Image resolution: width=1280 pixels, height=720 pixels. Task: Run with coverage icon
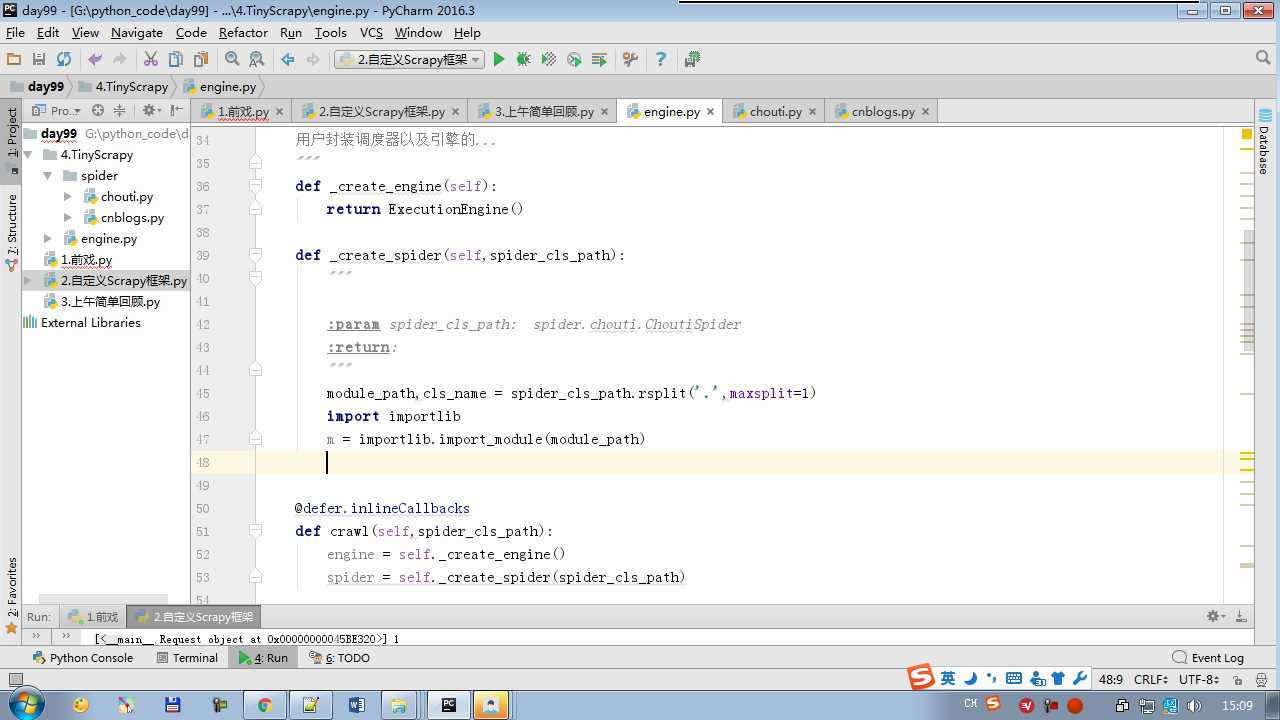pyautogui.click(x=548, y=60)
